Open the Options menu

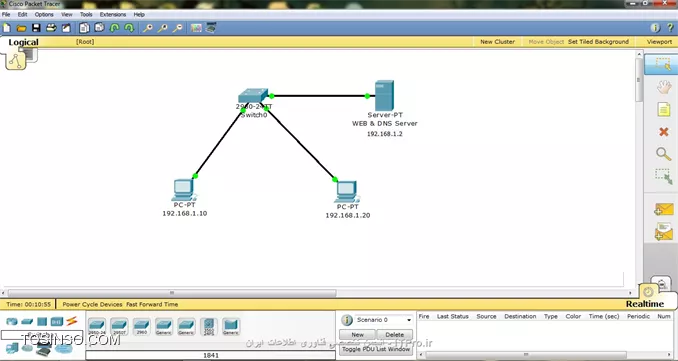[44, 14]
